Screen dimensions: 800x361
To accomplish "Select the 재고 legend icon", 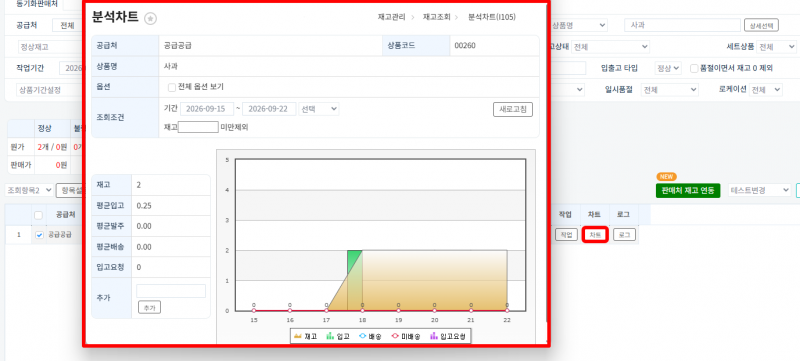I will pos(298,336).
